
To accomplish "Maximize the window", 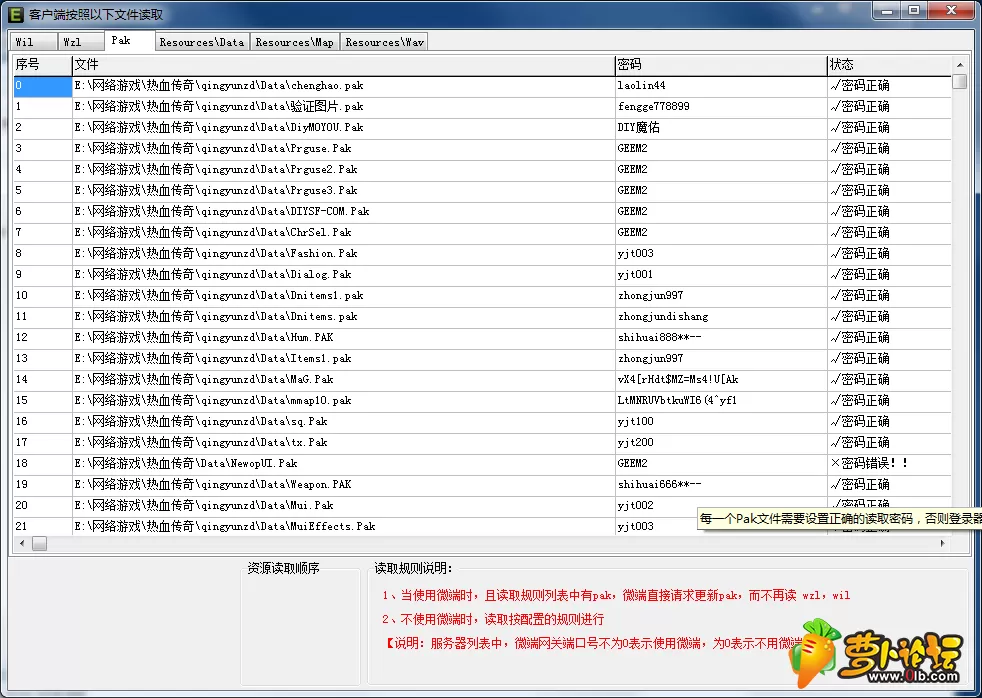I will pos(914,11).
